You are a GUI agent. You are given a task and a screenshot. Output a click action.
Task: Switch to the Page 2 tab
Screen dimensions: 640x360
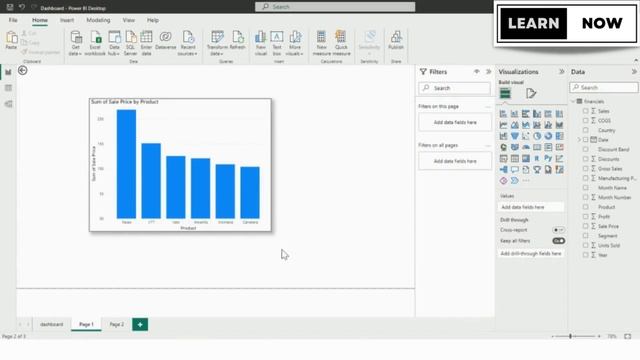coord(117,324)
